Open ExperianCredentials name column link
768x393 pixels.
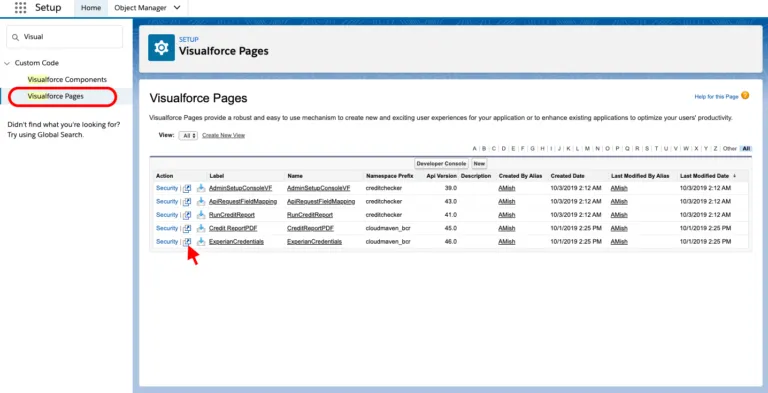(x=314, y=242)
